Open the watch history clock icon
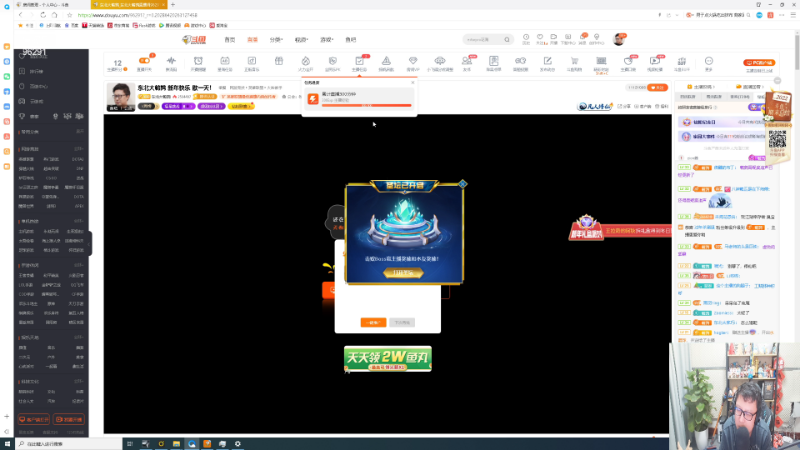The image size is (800, 450). click(x=526, y=37)
